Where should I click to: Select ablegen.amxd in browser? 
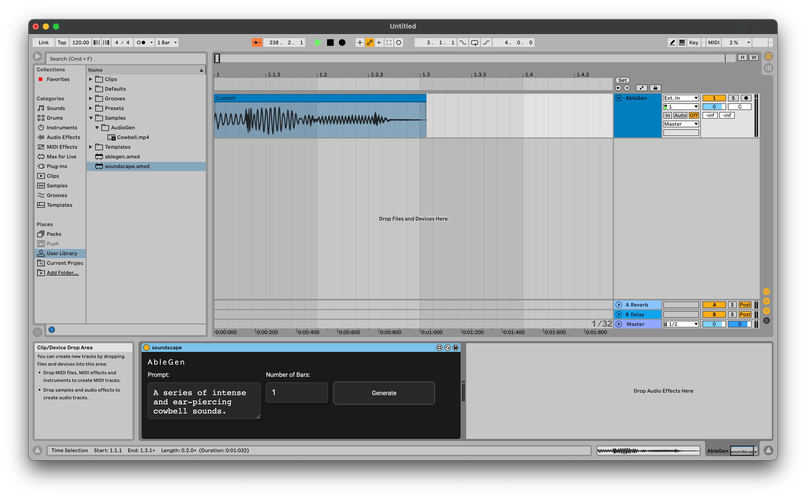122,157
